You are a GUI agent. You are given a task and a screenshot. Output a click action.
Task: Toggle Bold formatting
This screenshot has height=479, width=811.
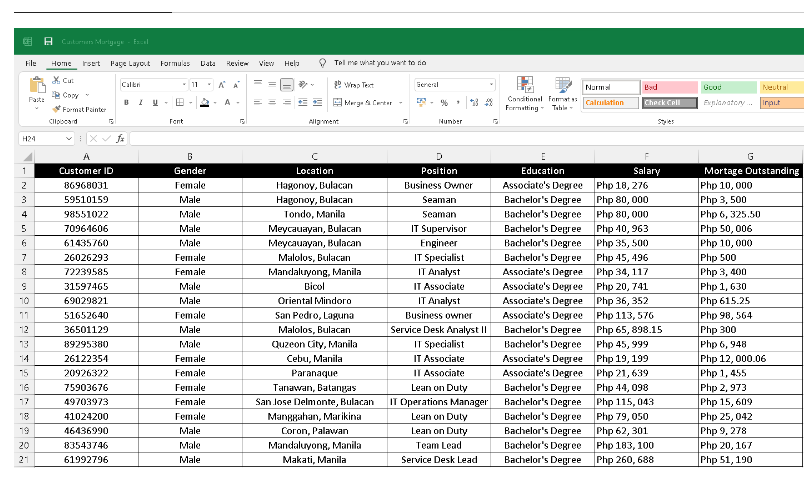[x=126, y=102]
